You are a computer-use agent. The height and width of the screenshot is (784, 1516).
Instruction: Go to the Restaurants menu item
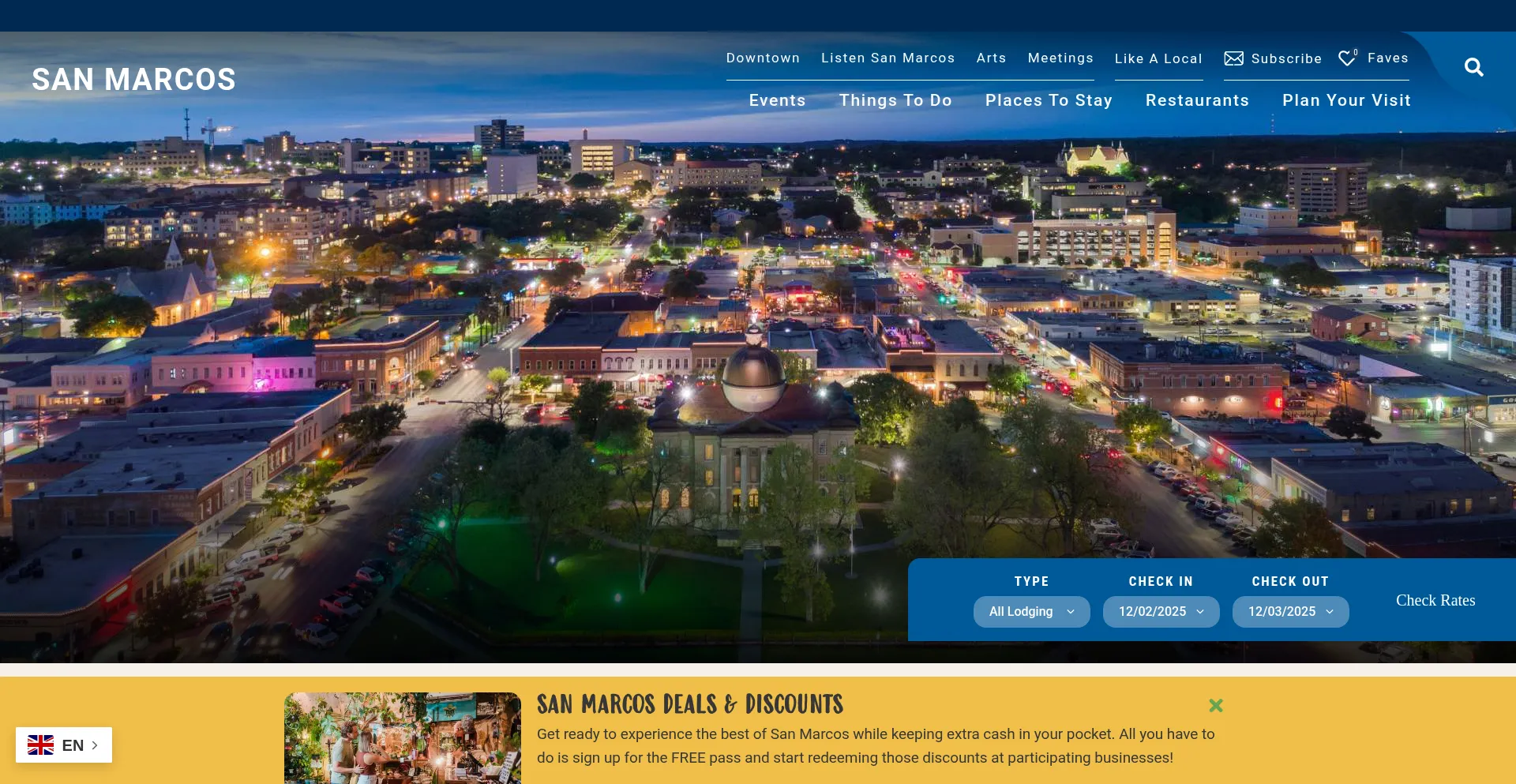click(1197, 100)
